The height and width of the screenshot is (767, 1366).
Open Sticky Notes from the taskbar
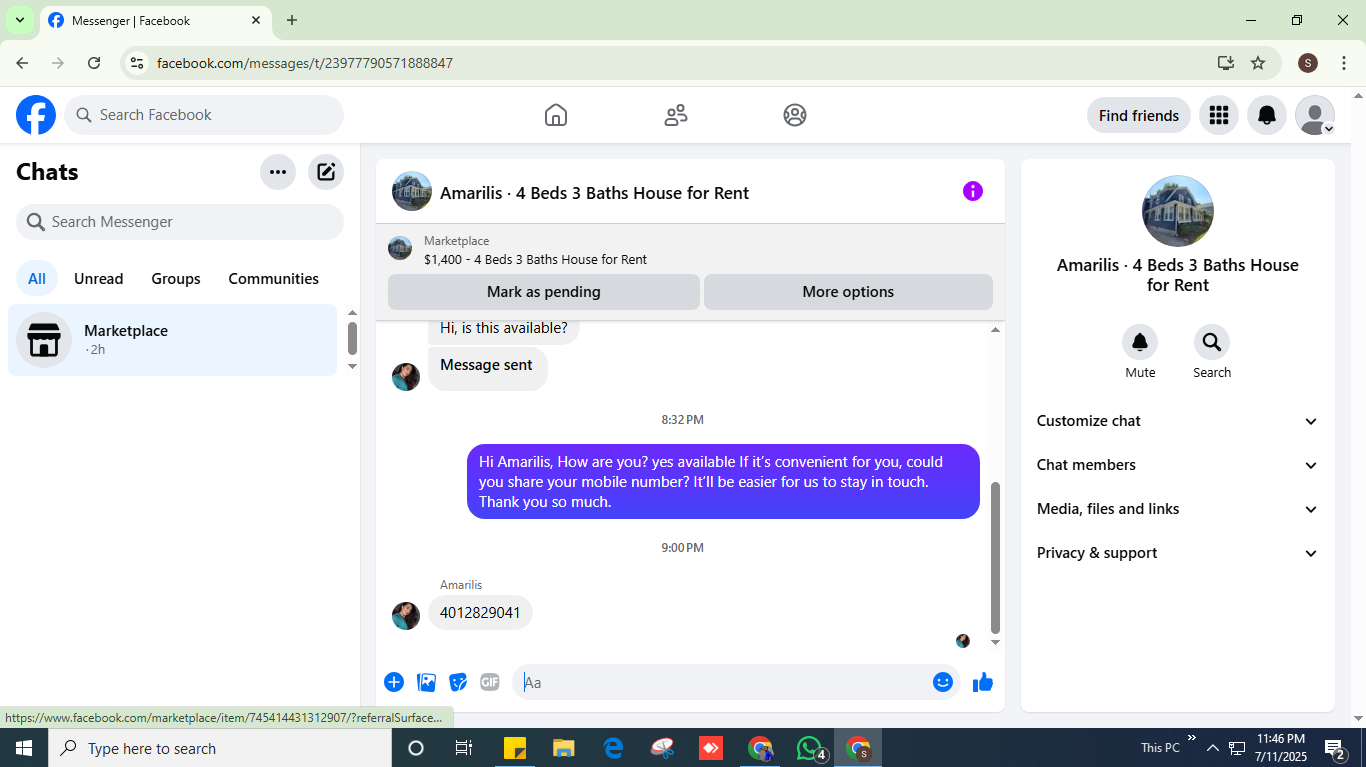[x=515, y=748]
